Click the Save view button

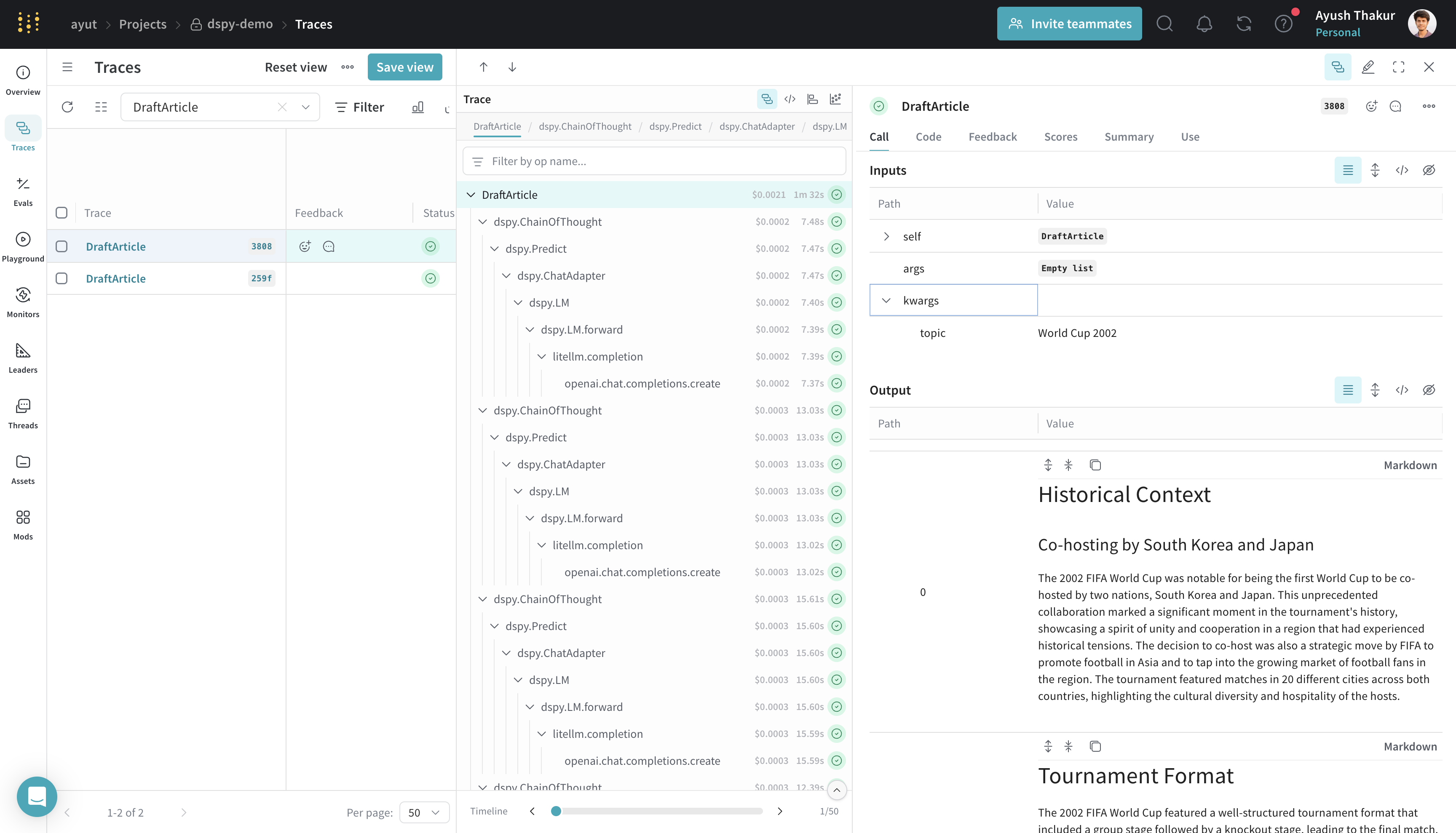[404, 67]
